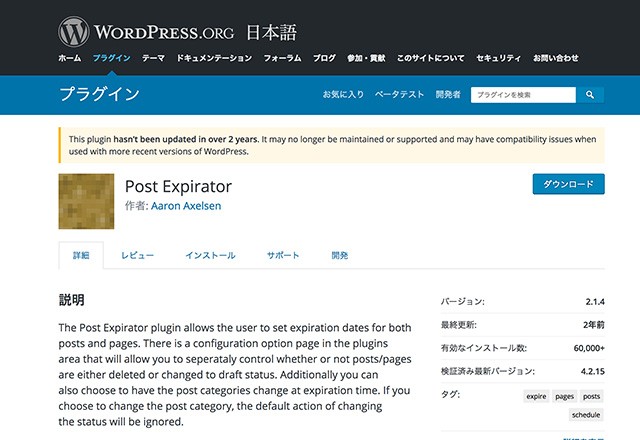Switch to the インストール tab

point(210,256)
